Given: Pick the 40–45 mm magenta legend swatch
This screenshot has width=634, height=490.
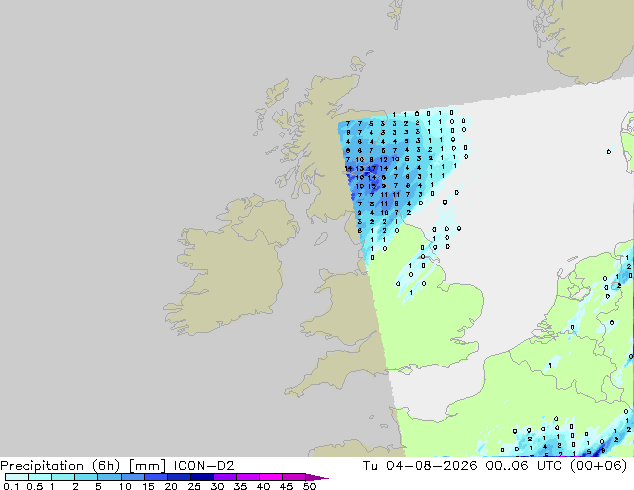Looking at the screenshot, I should [x=271, y=477].
